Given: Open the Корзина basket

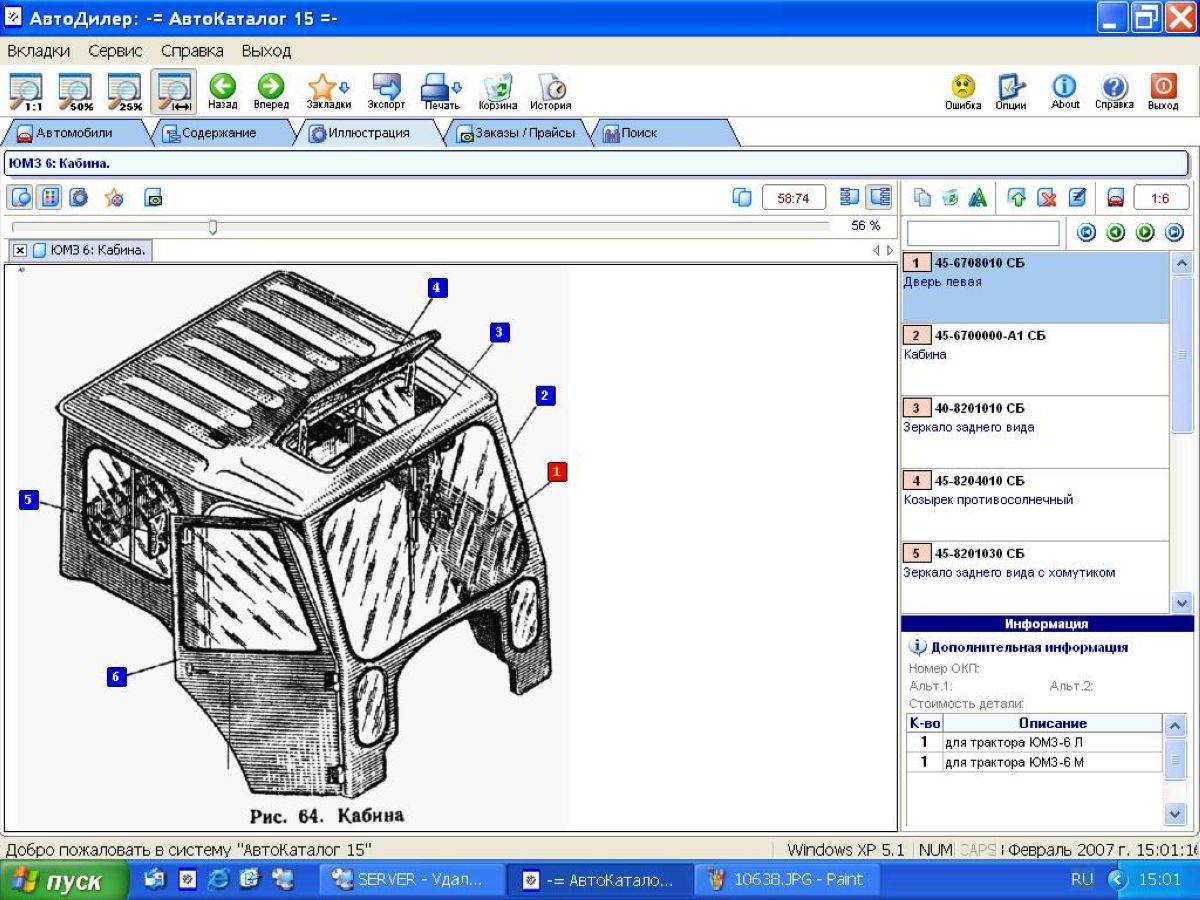Looking at the screenshot, I should coord(498,91).
